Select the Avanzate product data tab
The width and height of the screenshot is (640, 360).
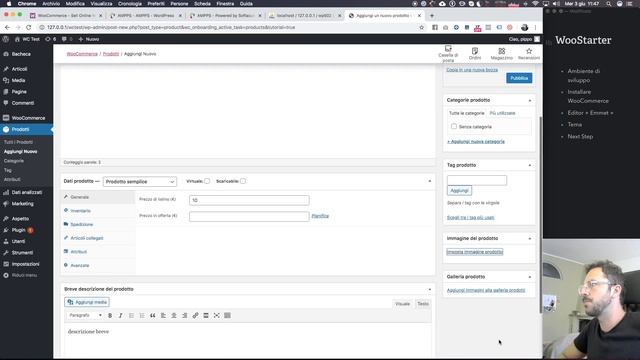98,265
